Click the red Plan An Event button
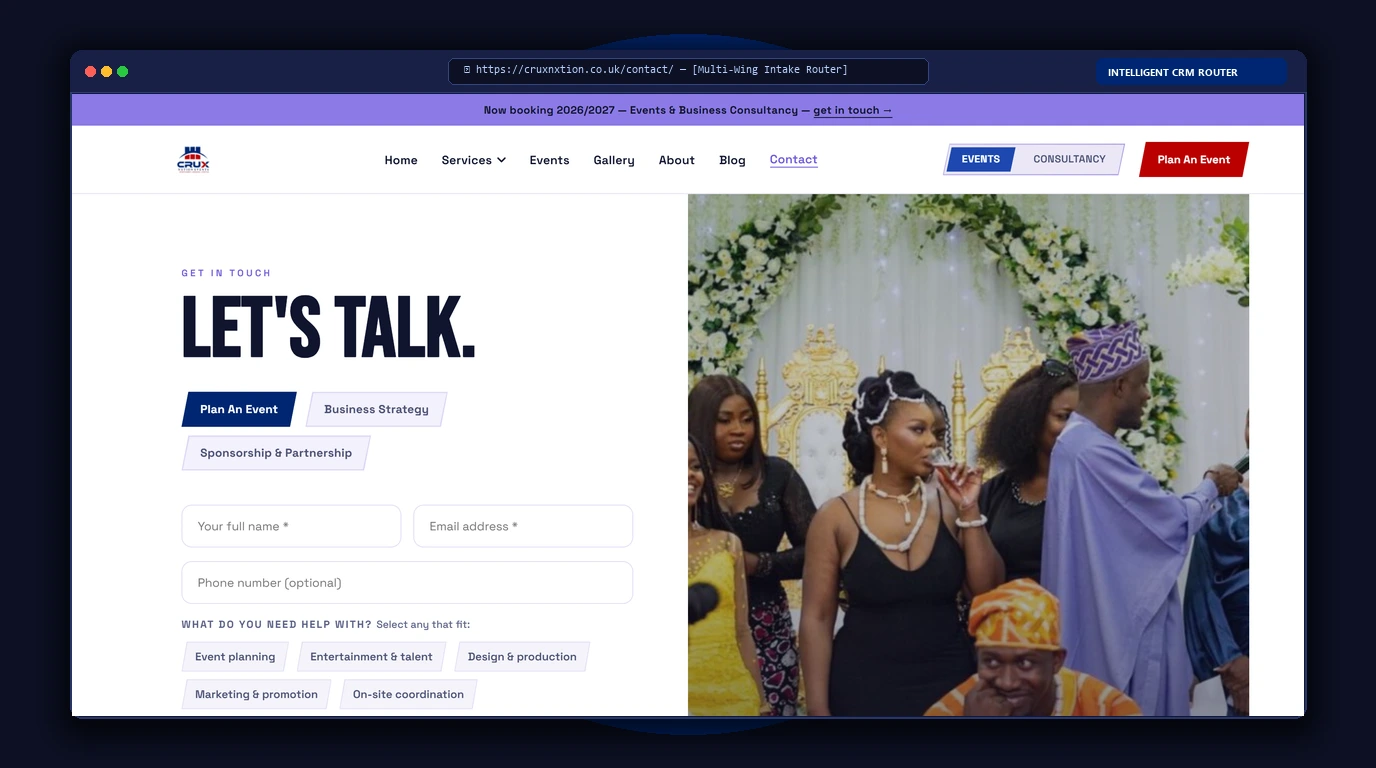 tap(1194, 159)
